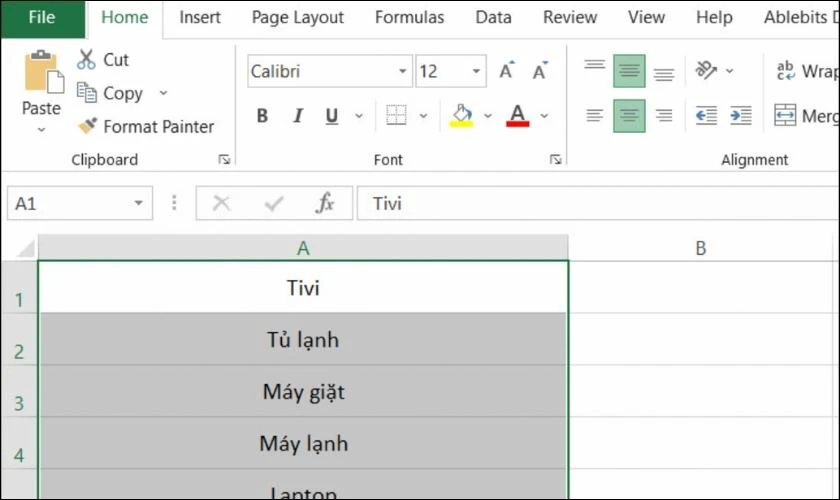Open the Borders grid icon
The image size is (840, 500).
coord(396,115)
